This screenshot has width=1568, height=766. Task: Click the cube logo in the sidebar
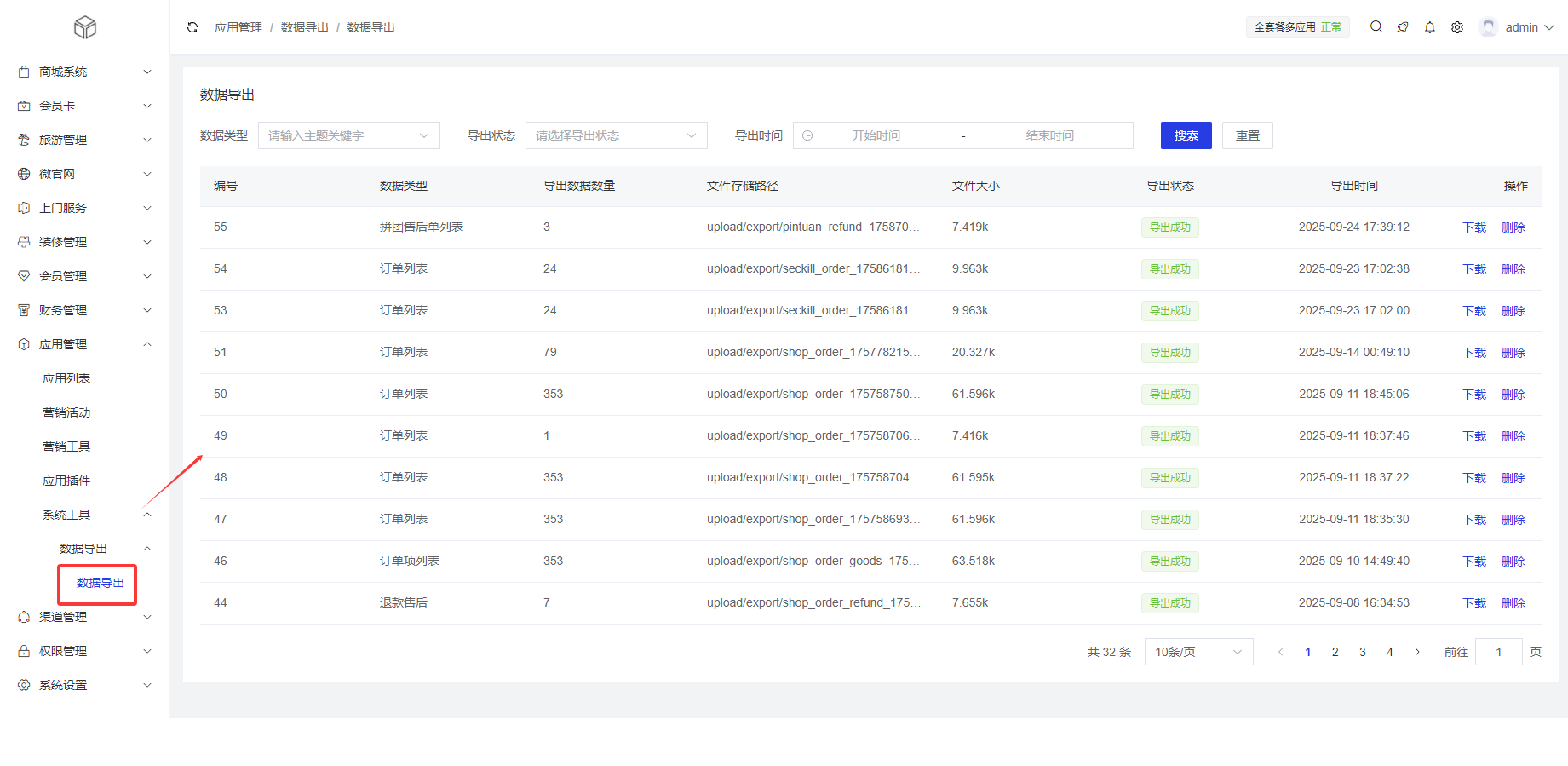[x=85, y=27]
